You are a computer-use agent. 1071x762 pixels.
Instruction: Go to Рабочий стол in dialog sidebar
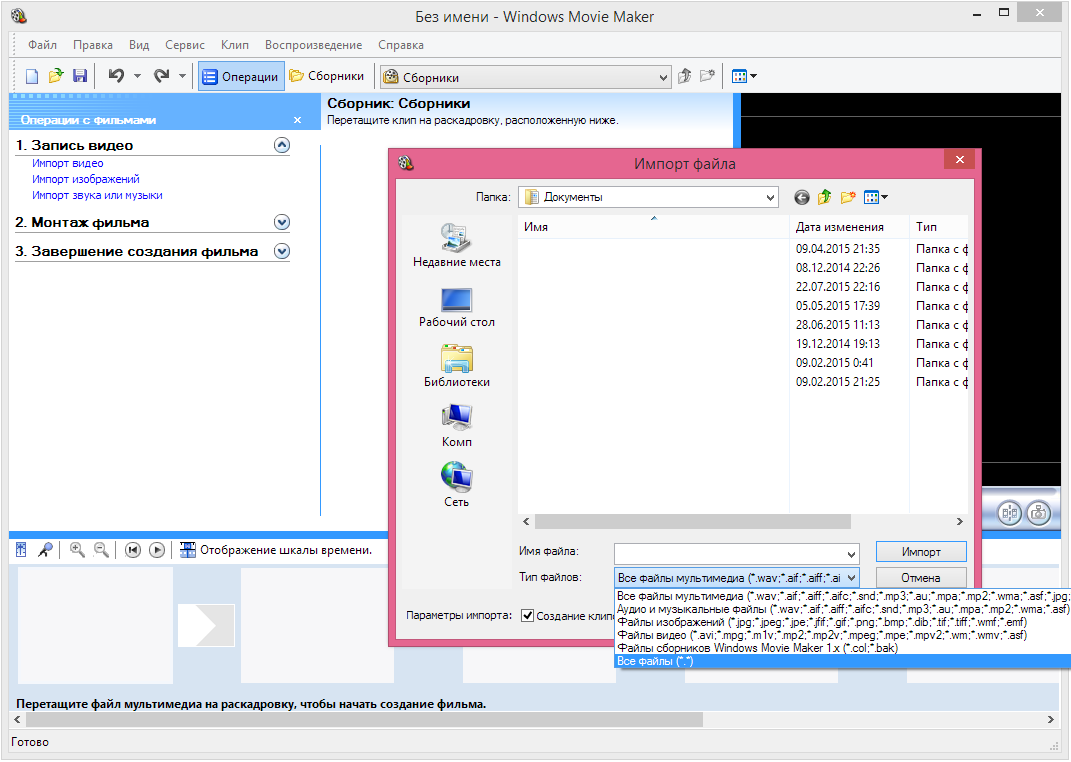(456, 306)
